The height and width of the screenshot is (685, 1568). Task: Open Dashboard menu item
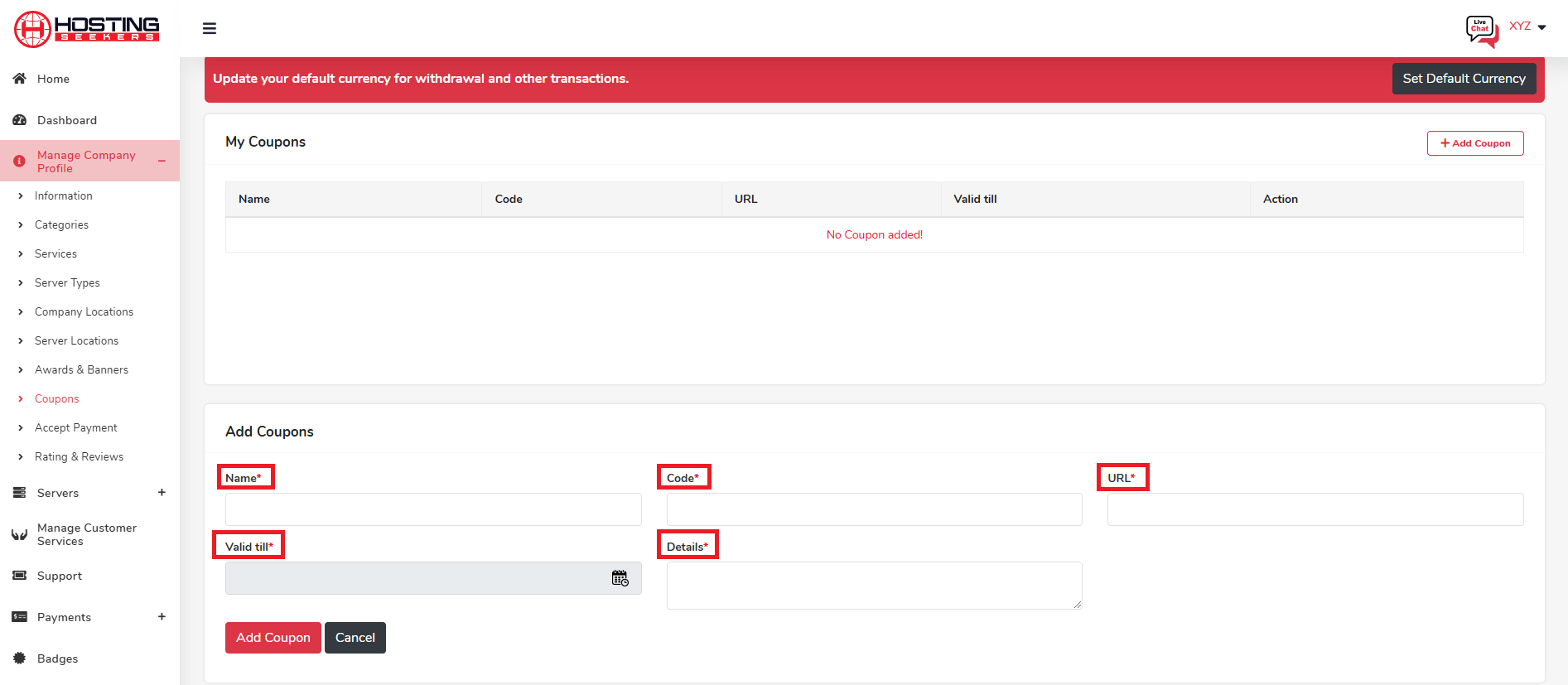click(67, 120)
